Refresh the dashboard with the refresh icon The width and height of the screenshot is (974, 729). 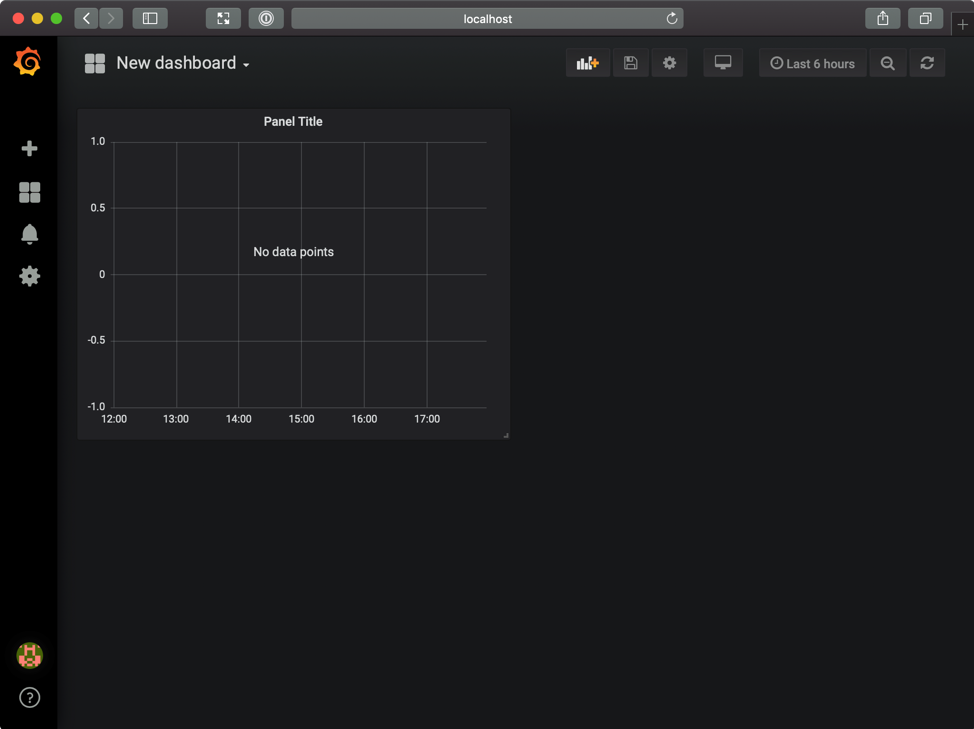pos(927,63)
